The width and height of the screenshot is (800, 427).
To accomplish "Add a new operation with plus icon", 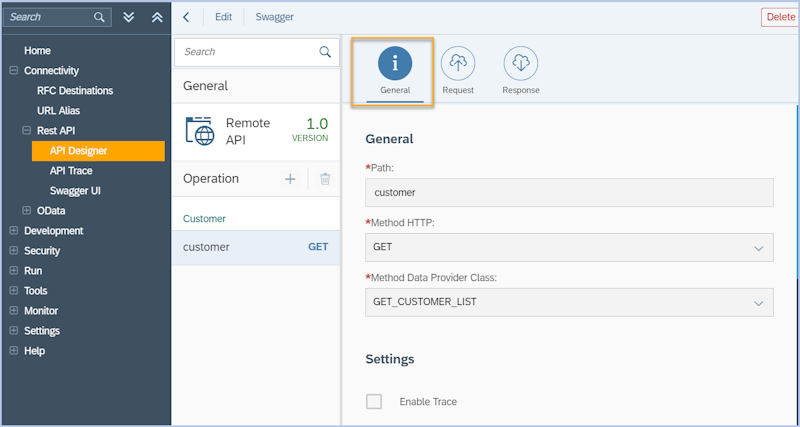I will pyautogui.click(x=290, y=179).
